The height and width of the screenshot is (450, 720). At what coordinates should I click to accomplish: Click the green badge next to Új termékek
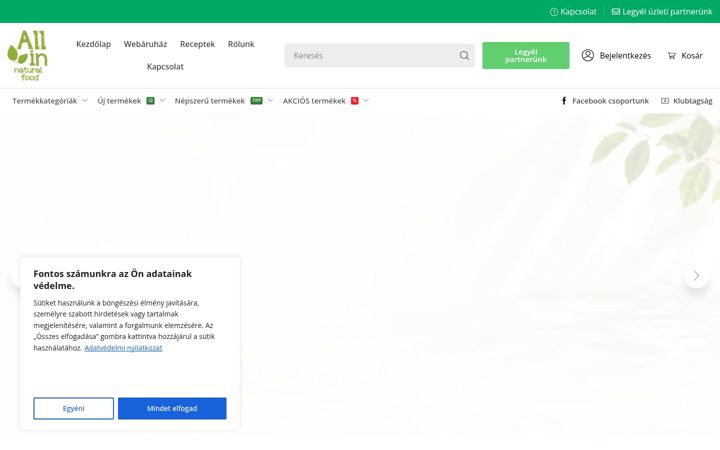[x=150, y=101]
